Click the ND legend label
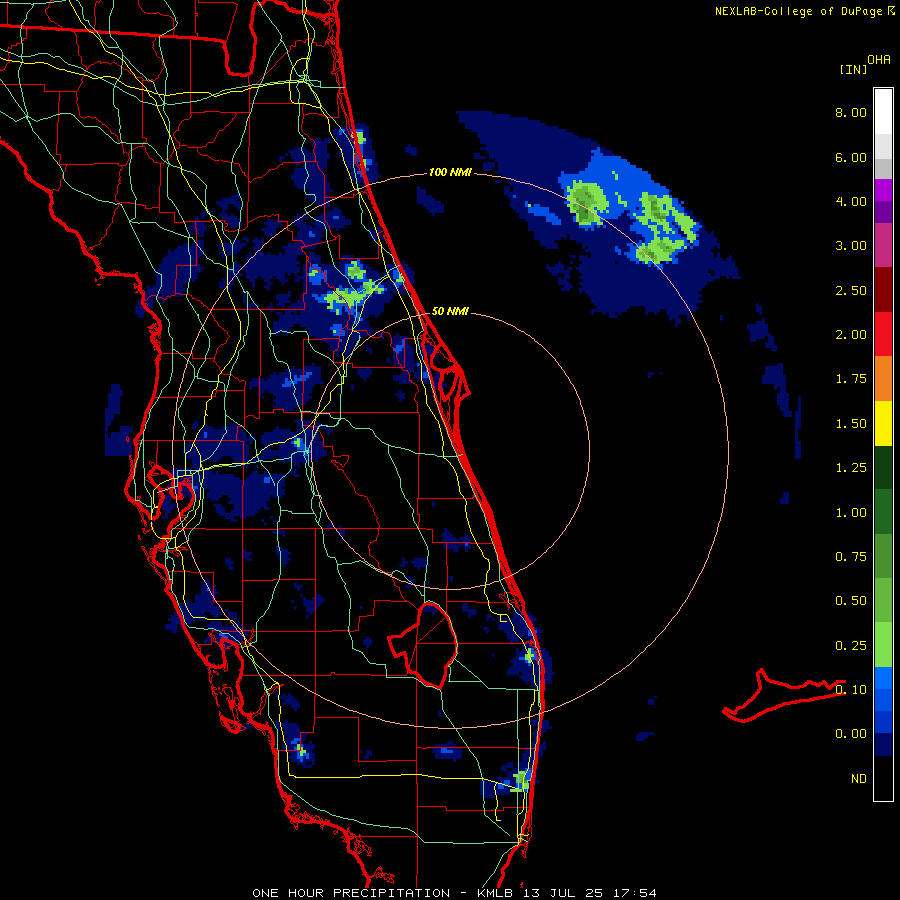The height and width of the screenshot is (900, 900). coord(859,779)
